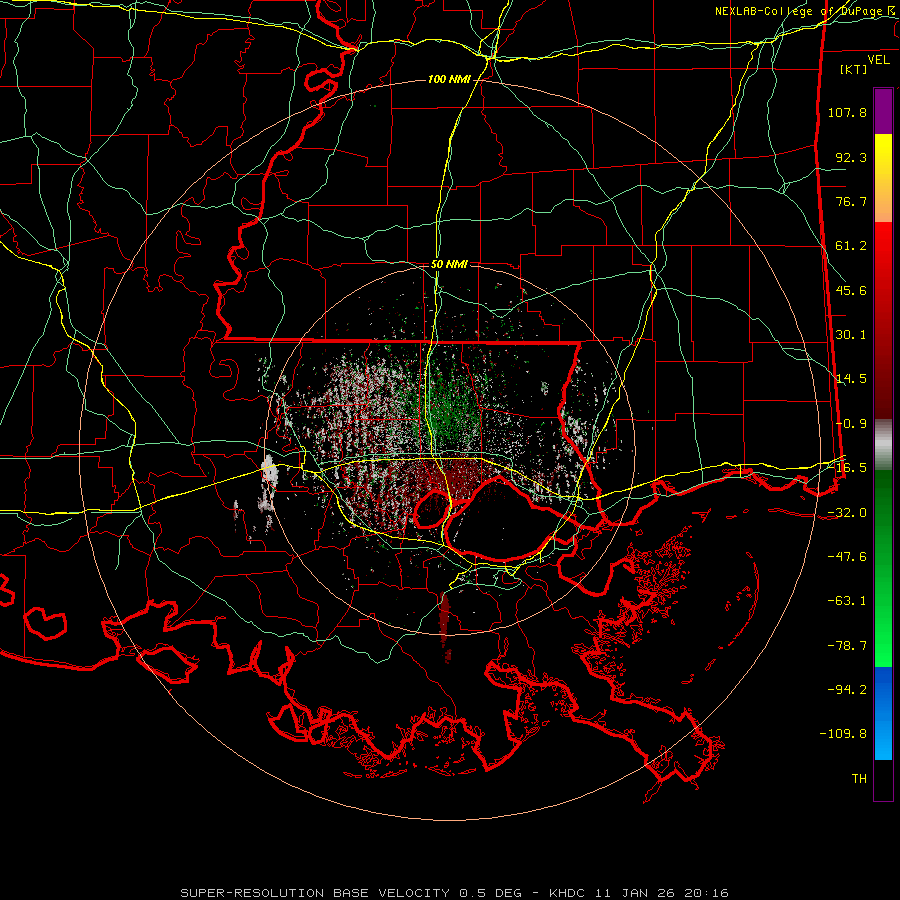The width and height of the screenshot is (900, 900).
Task: Select the -78.7 velocity scale value
Action: pyautogui.click(x=847, y=646)
